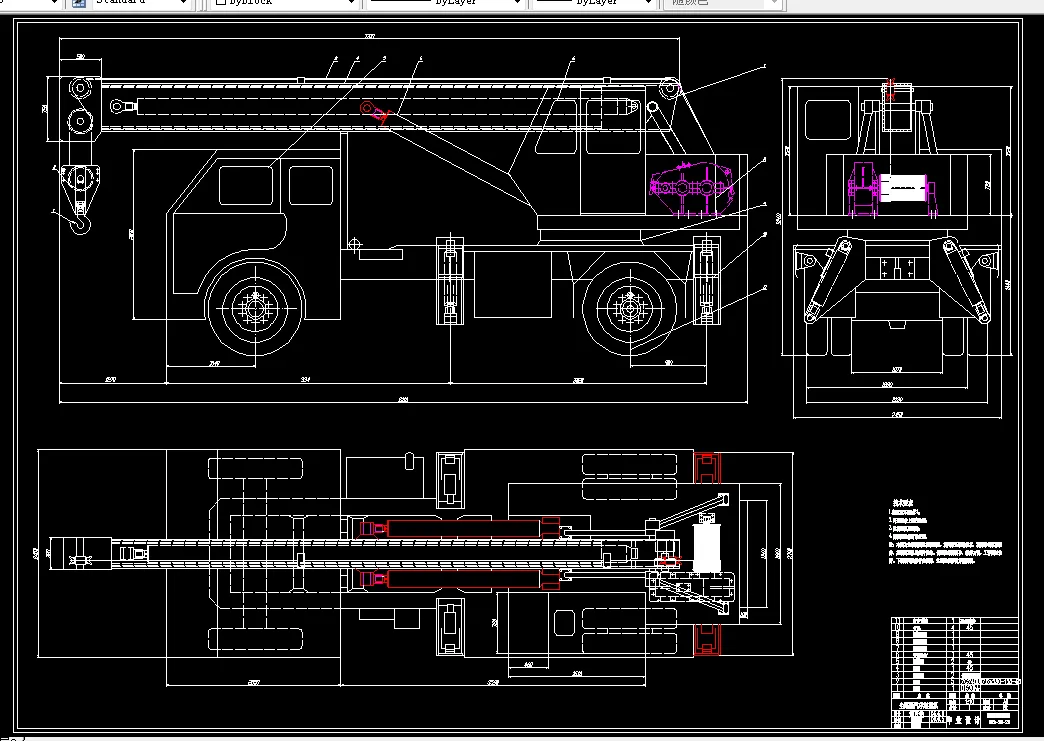Select the left outrigger leg in rear view
This screenshot has width=1044, height=741.
click(x=828, y=280)
